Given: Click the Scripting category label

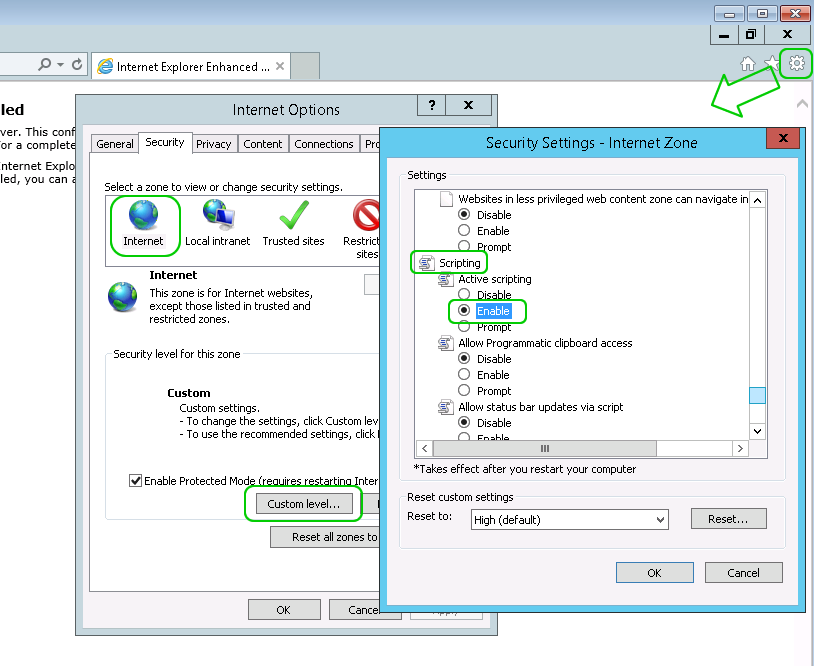Looking at the screenshot, I should pyautogui.click(x=460, y=263).
